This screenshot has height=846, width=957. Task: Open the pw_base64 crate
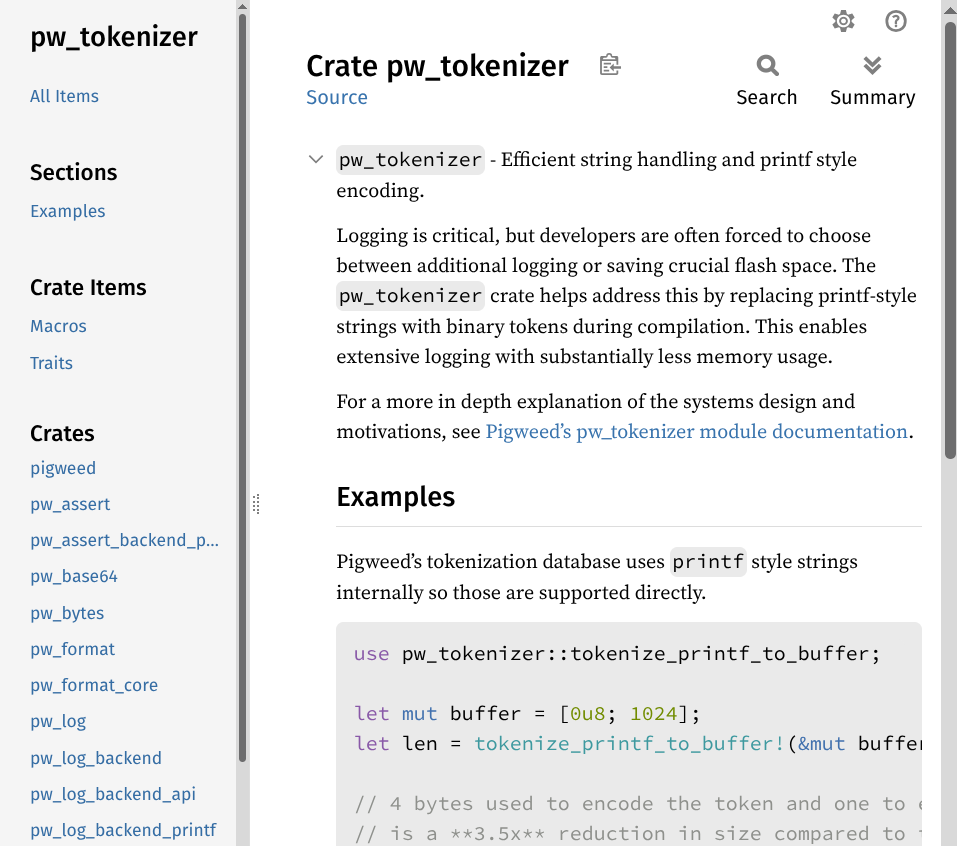(74, 576)
